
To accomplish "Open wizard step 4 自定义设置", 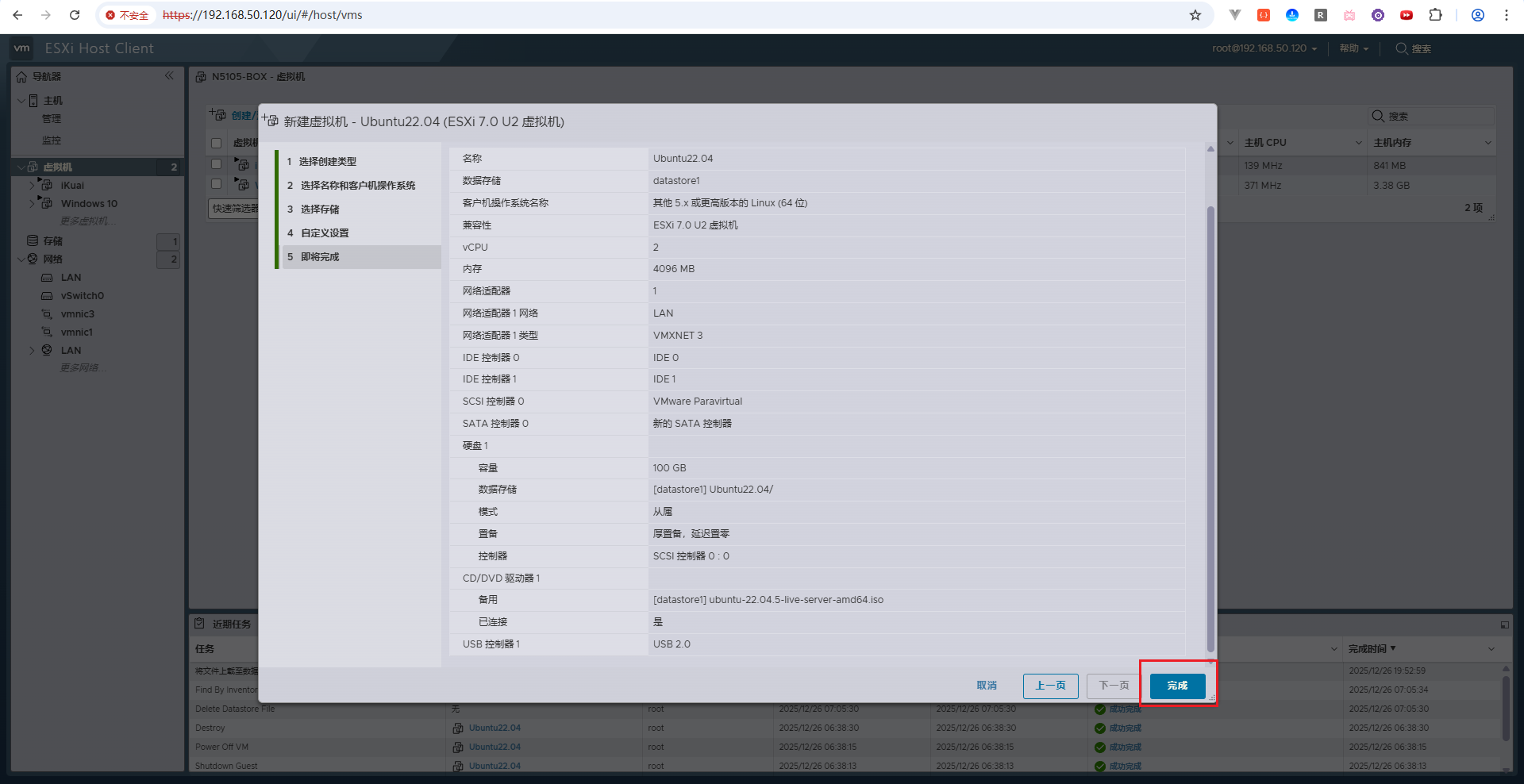I will click(x=324, y=233).
